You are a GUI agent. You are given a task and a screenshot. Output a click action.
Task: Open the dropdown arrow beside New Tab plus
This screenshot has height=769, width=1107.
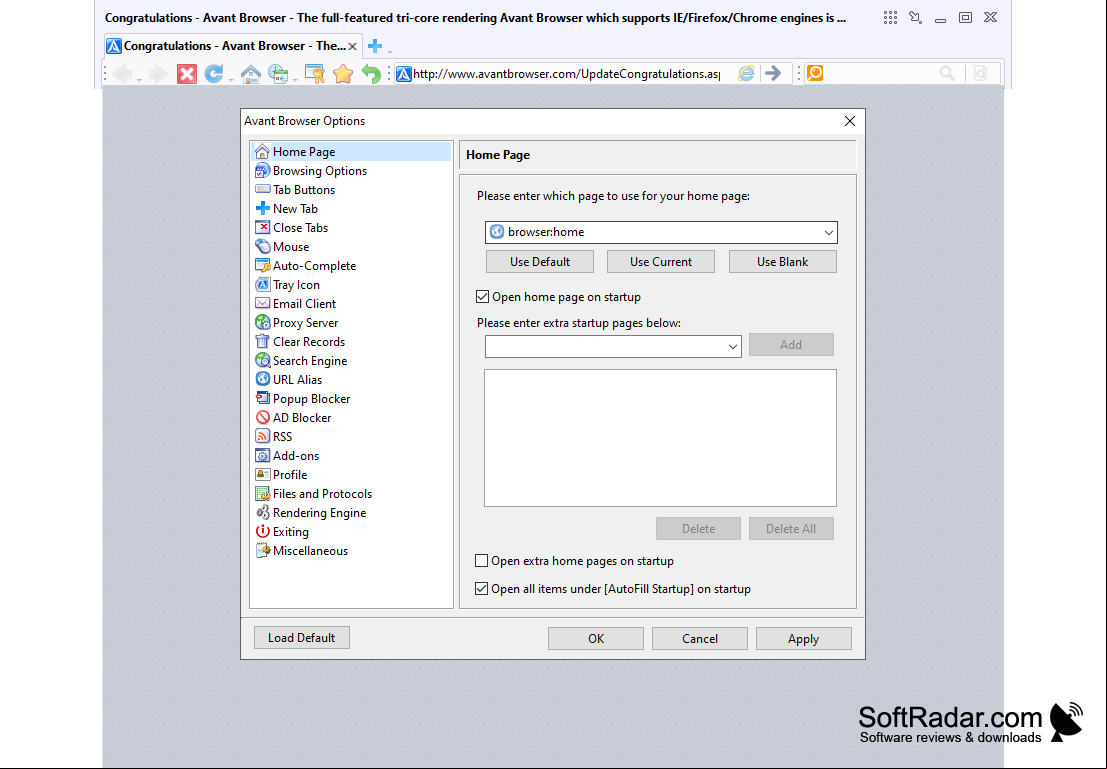click(390, 51)
